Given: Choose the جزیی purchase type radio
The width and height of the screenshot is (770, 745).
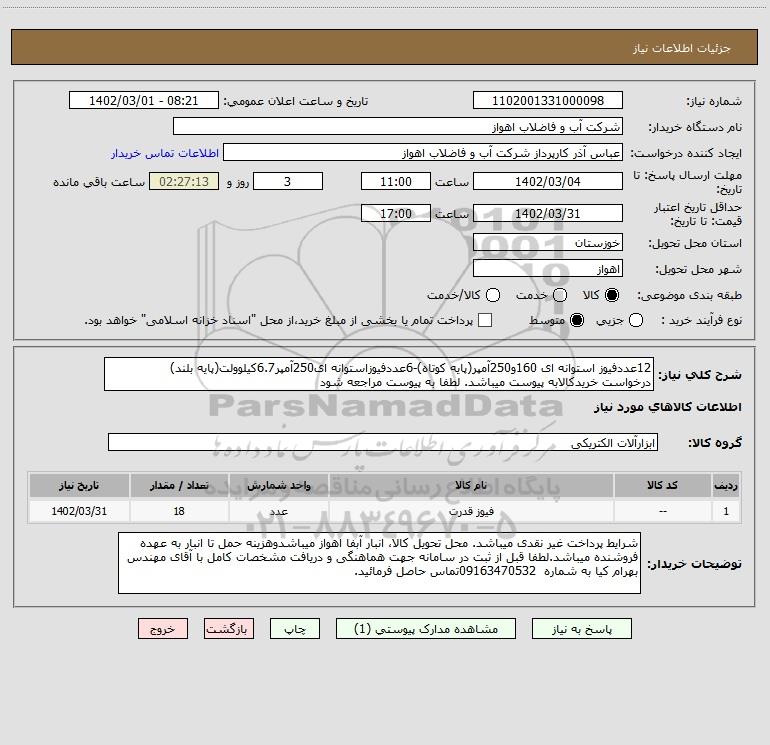Looking at the screenshot, I should coord(636,320).
